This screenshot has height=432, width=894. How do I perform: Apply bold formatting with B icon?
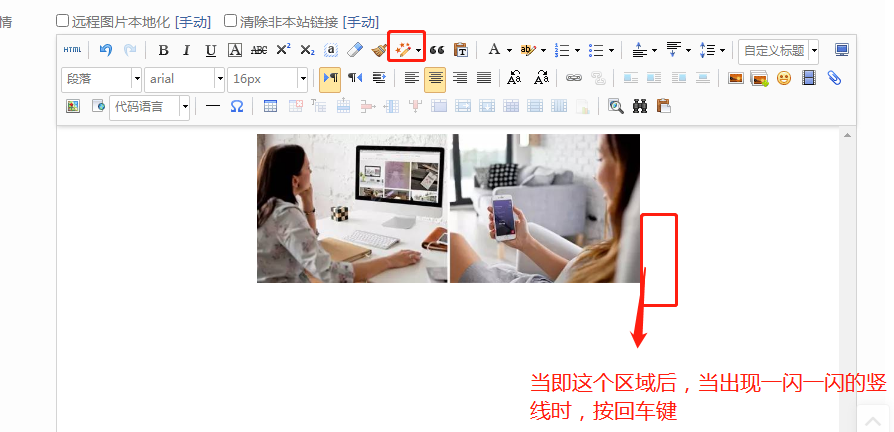[x=163, y=50]
